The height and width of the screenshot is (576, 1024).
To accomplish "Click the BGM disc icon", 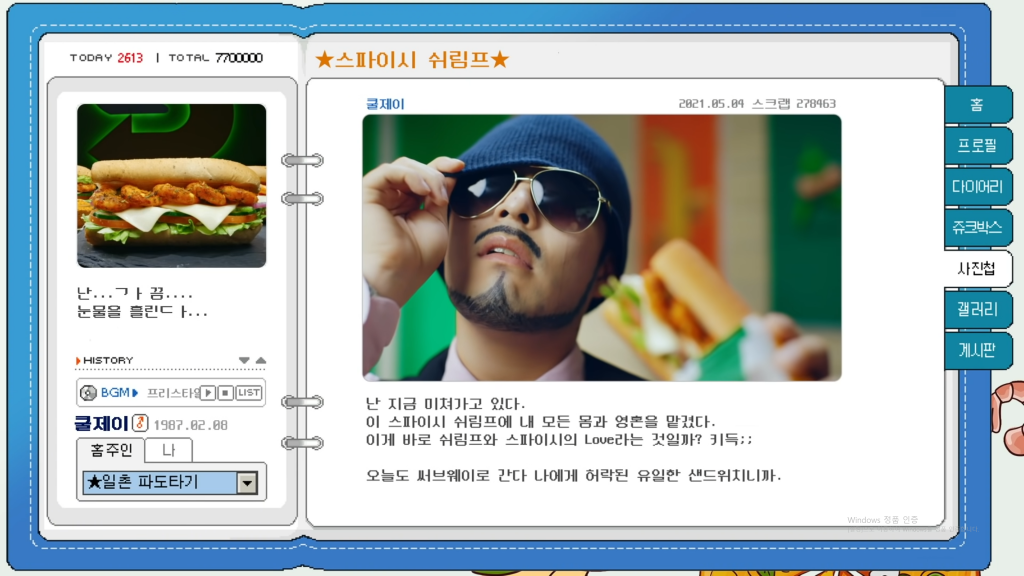I will 88,392.
